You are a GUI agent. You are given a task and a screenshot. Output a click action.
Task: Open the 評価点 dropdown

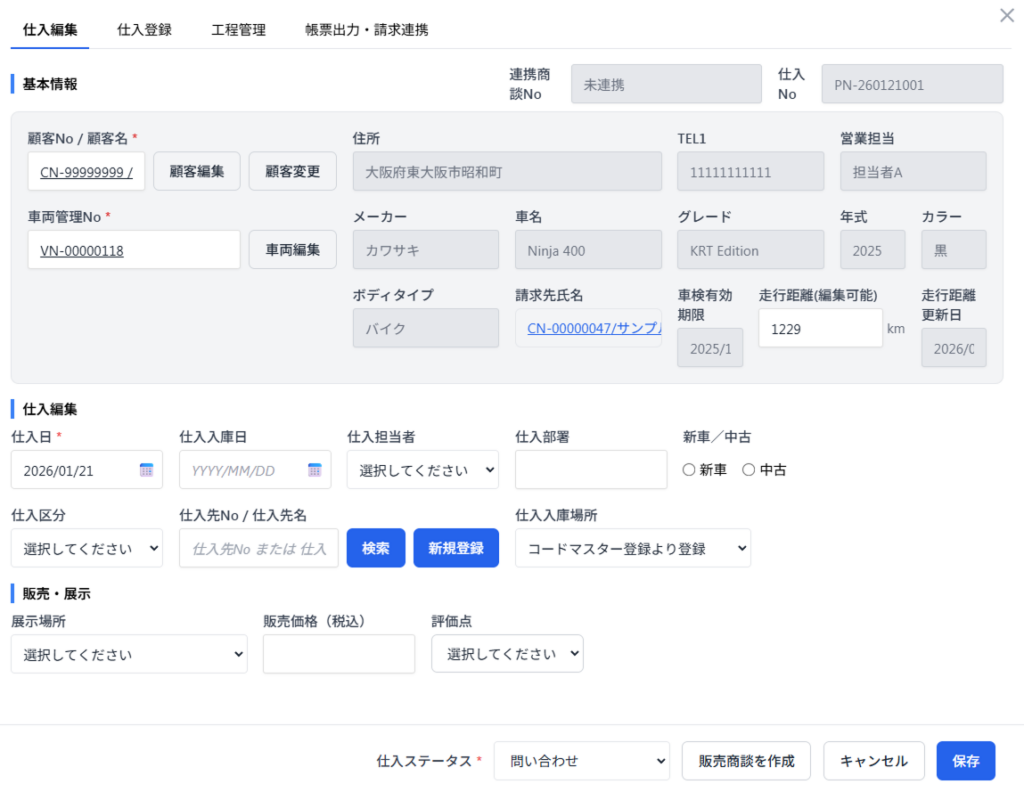pyautogui.click(x=507, y=654)
